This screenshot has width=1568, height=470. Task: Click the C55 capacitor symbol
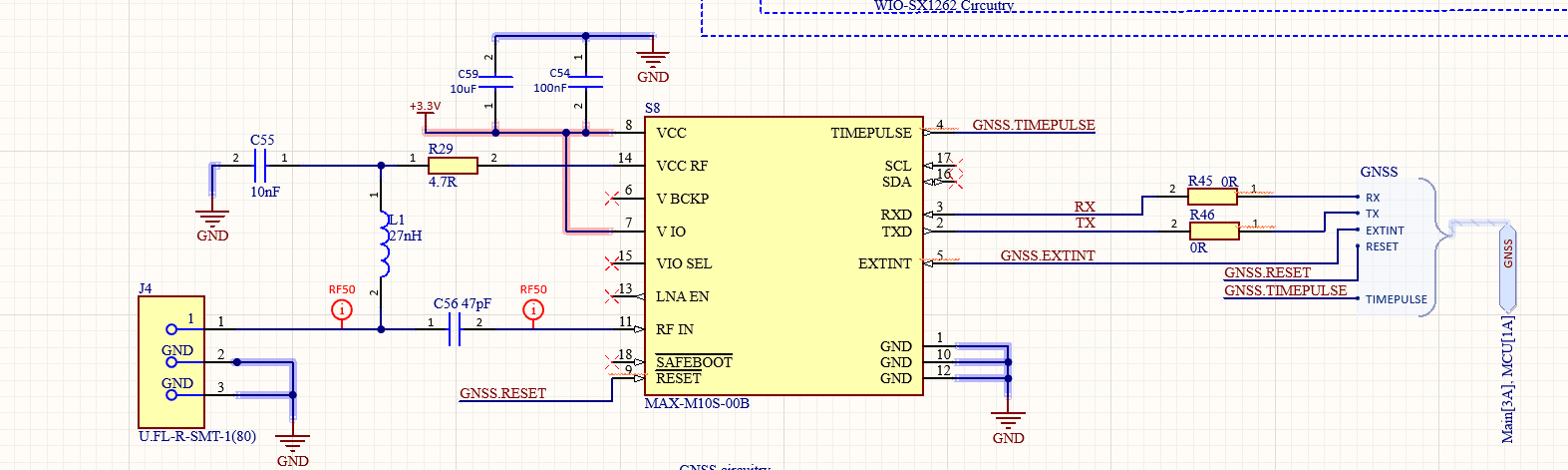tap(262, 165)
